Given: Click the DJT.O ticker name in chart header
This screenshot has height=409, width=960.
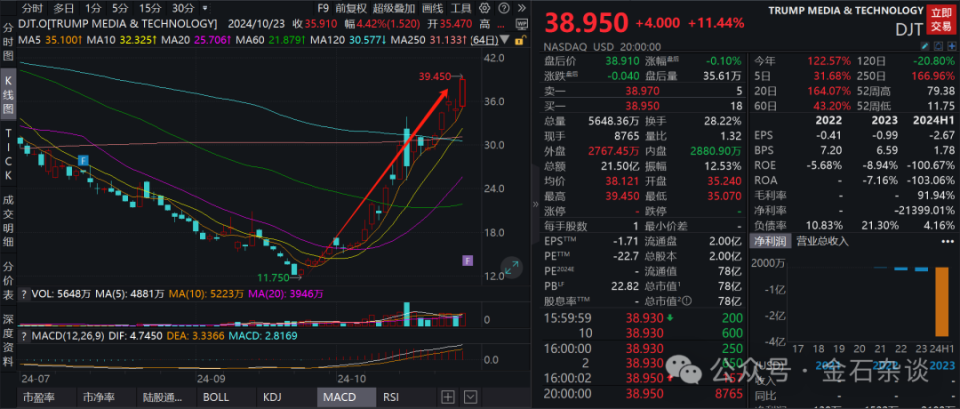Looking at the screenshot, I should click(x=119, y=24).
